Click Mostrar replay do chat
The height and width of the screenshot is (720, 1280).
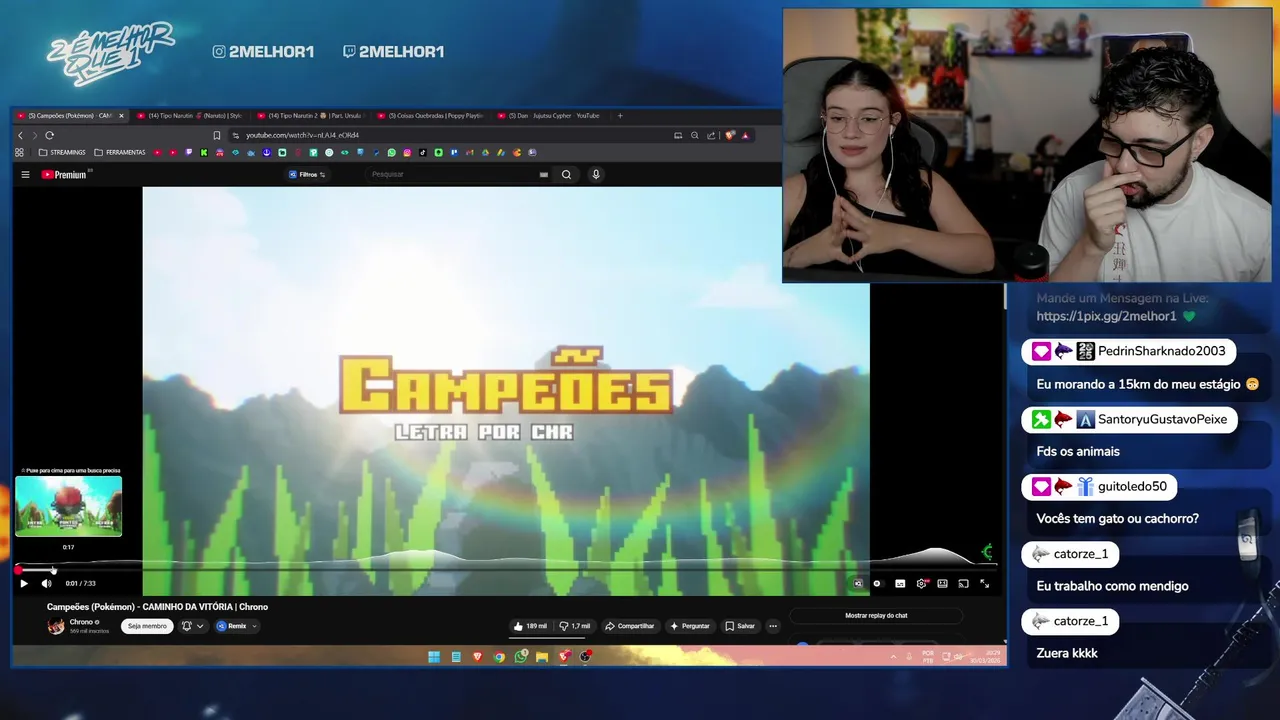pyautogui.click(x=876, y=616)
